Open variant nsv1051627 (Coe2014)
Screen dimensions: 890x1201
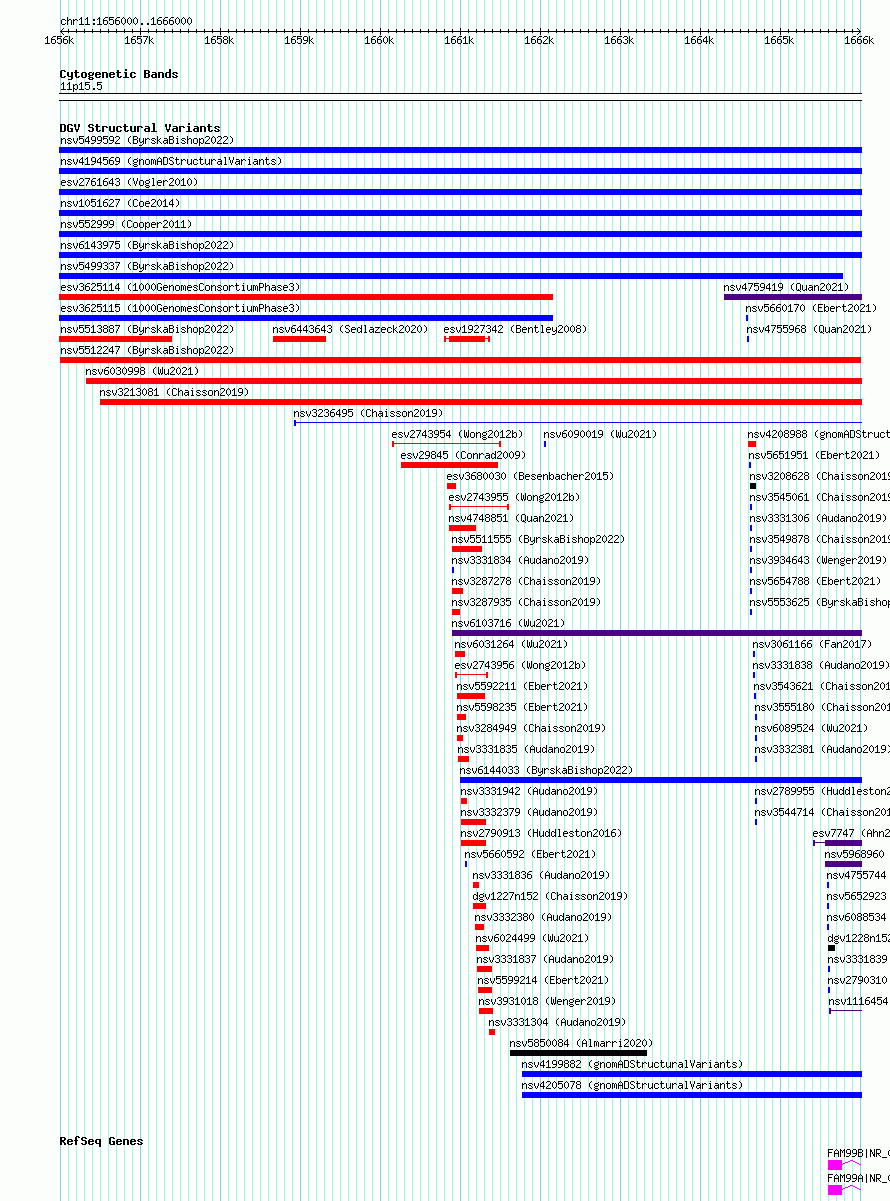(x=119, y=204)
